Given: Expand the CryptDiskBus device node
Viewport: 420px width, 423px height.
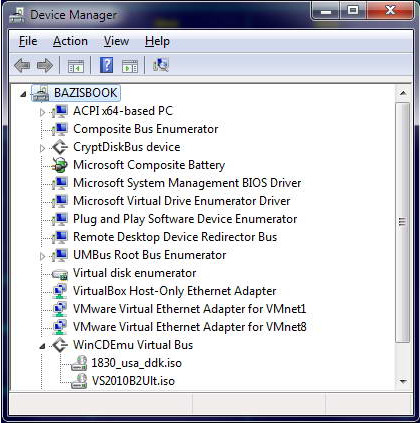Looking at the screenshot, I should pos(42,148).
